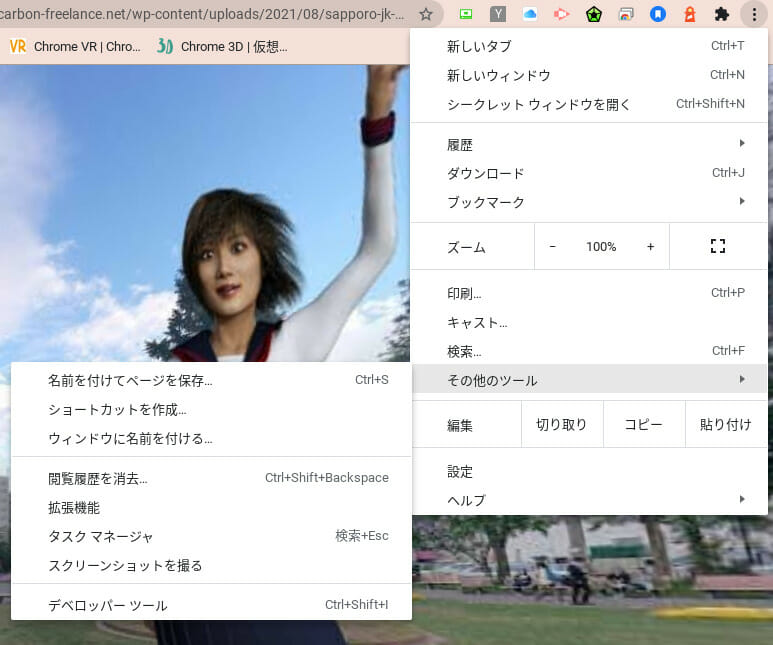This screenshot has width=773, height=645.
Task: Increase zoom with the plus button
Action: click(650, 247)
